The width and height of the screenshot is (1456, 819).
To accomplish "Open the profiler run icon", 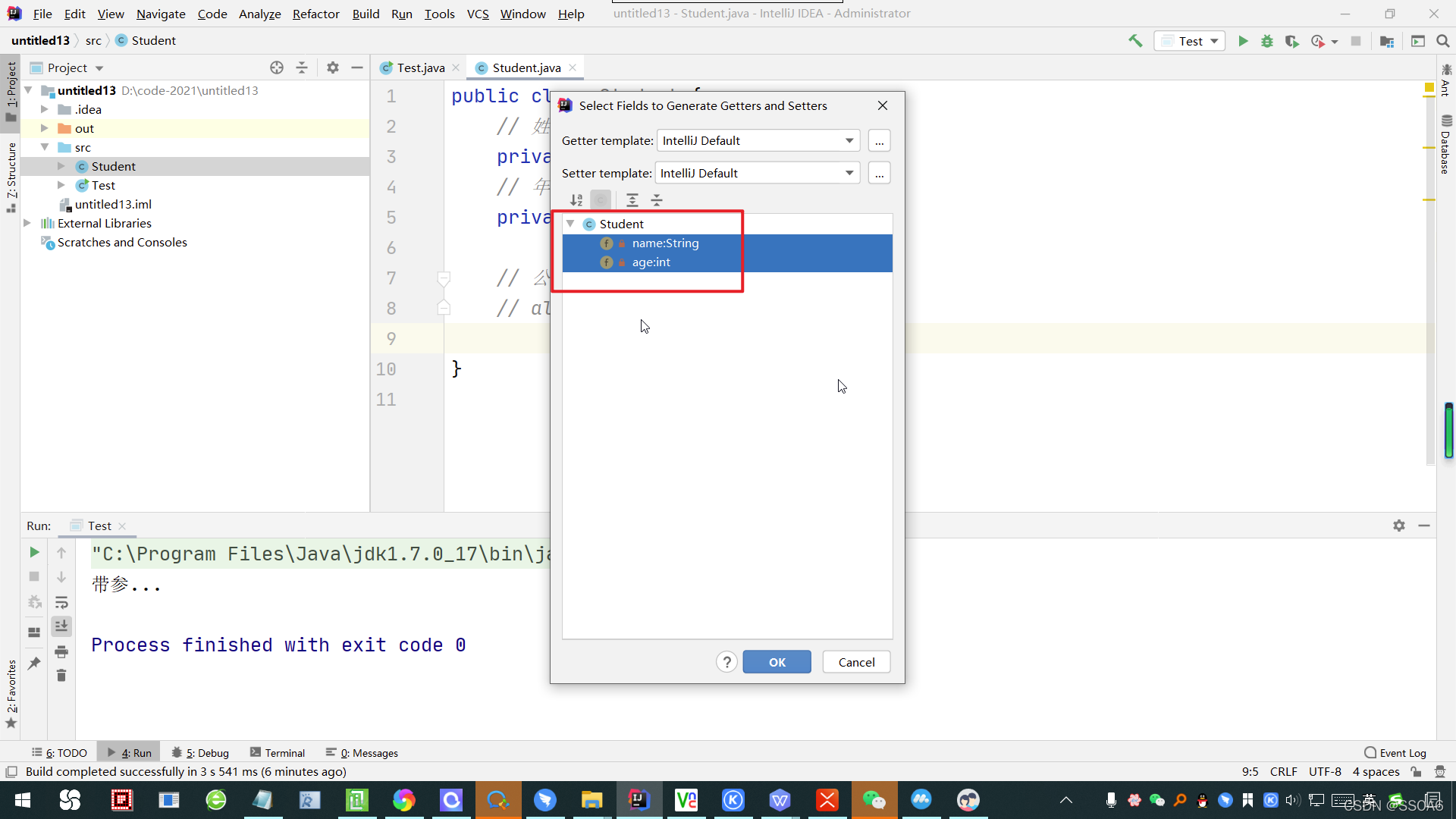I will [1318, 41].
